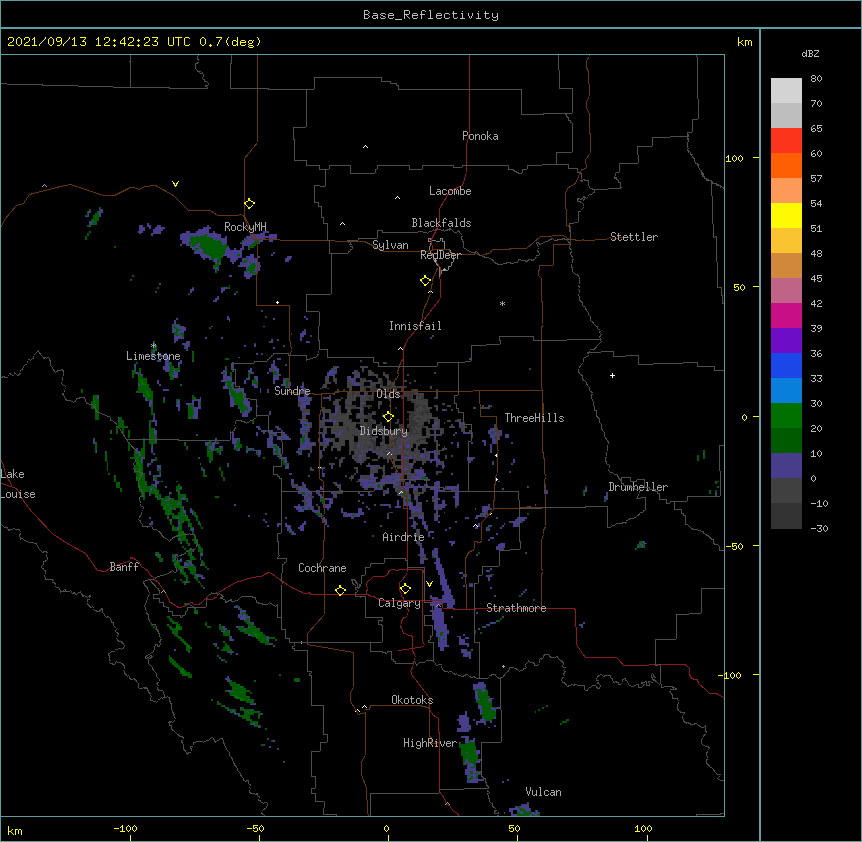
Task: Click the Sundre town label
Action: (x=292, y=391)
